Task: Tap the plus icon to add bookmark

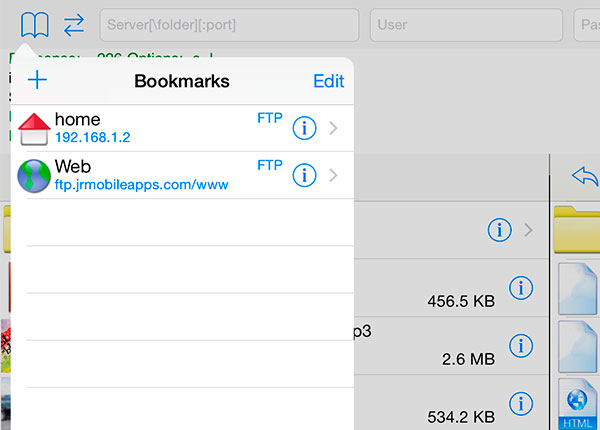Action: pyautogui.click(x=37, y=81)
